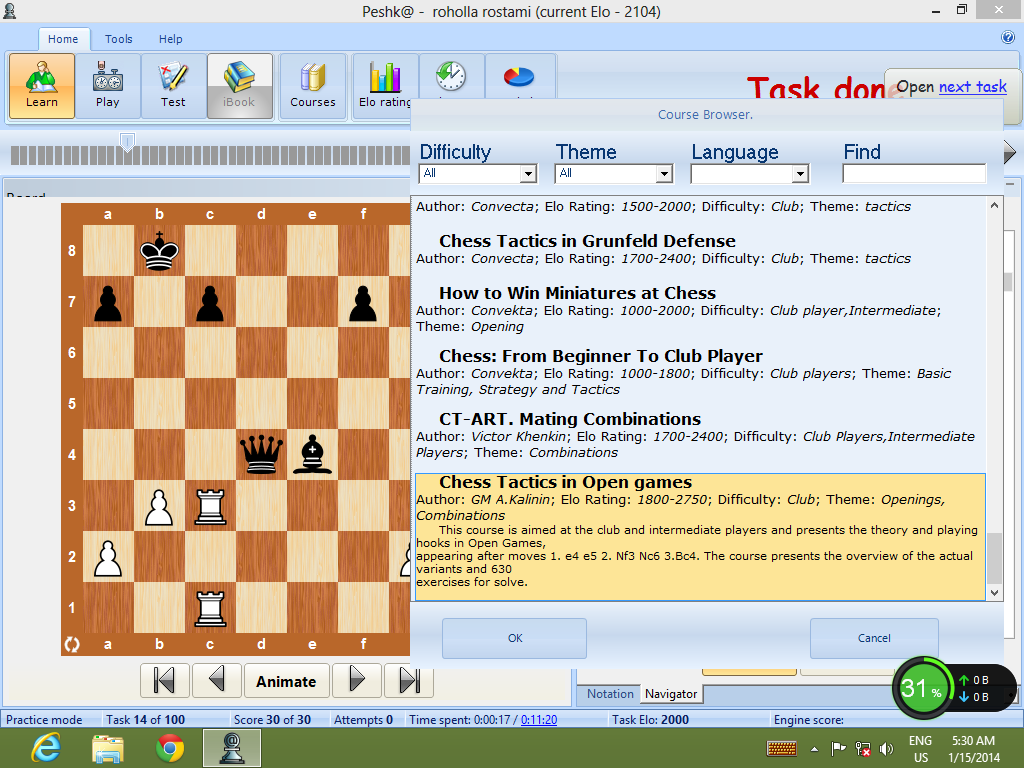The height and width of the screenshot is (768, 1024).
Task: Click the ENG US language indicator
Action: (920, 748)
